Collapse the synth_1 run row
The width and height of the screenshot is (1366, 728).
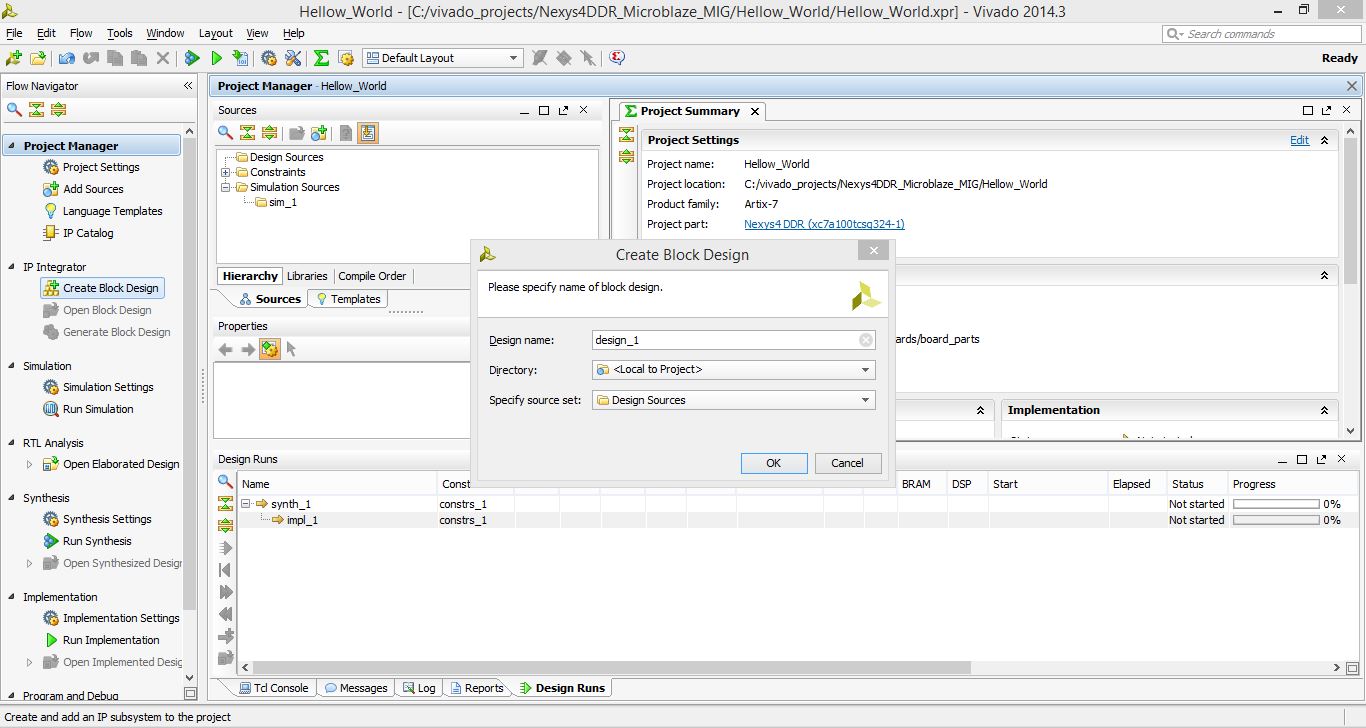pyautogui.click(x=246, y=504)
